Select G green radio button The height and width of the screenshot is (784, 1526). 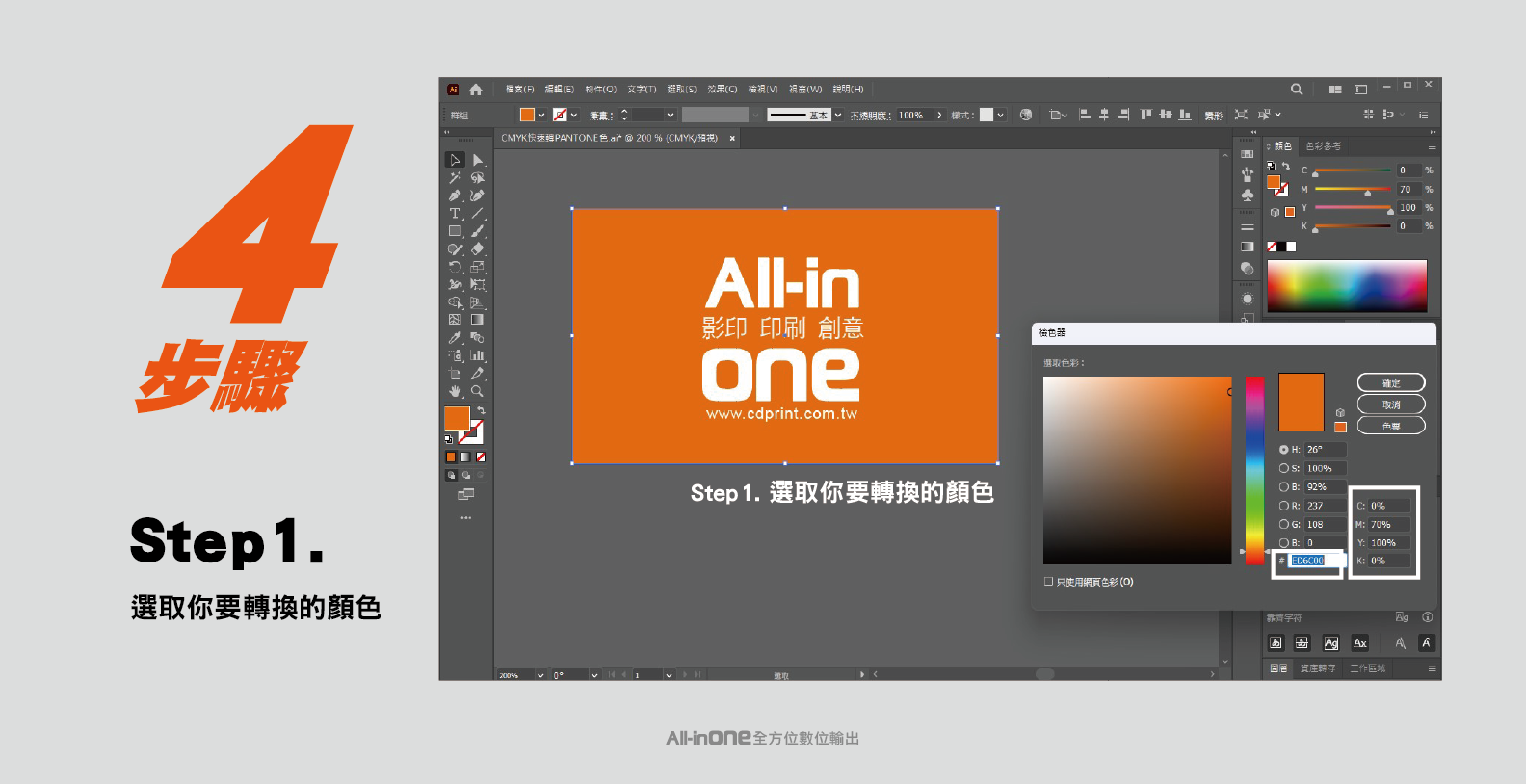[x=1284, y=524]
